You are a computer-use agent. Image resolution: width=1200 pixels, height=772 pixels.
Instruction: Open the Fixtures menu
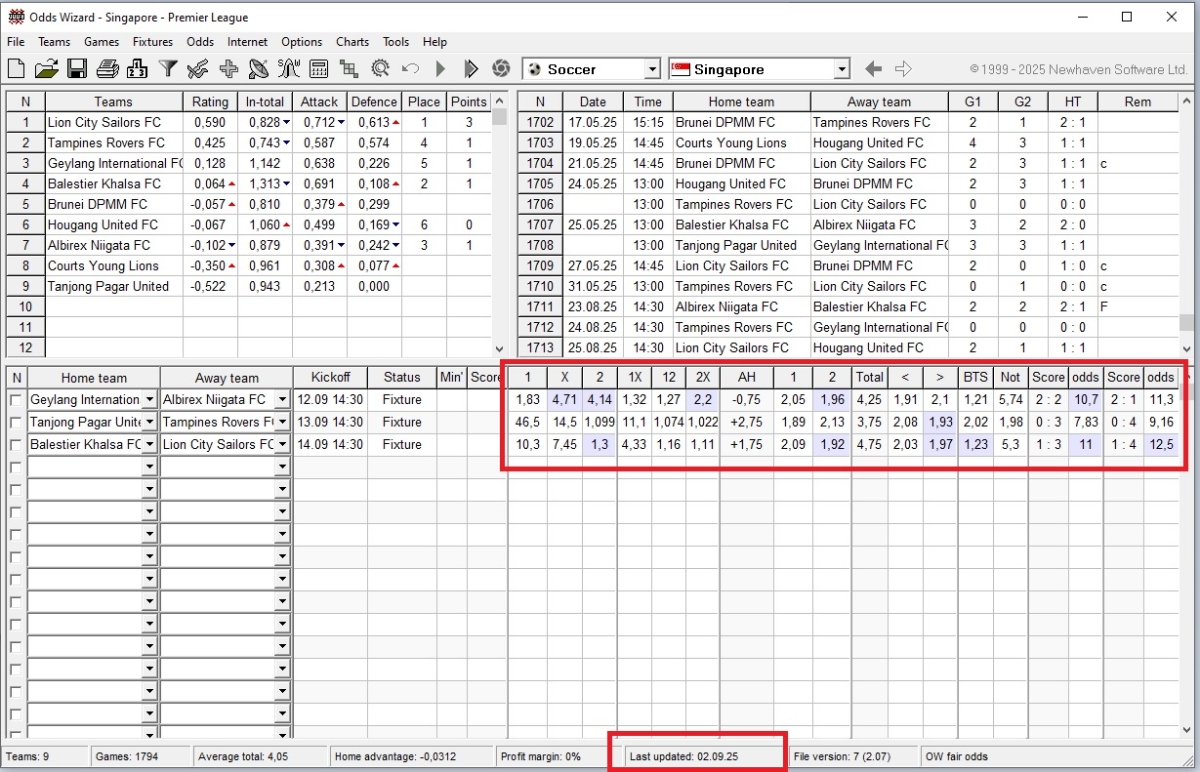(151, 42)
